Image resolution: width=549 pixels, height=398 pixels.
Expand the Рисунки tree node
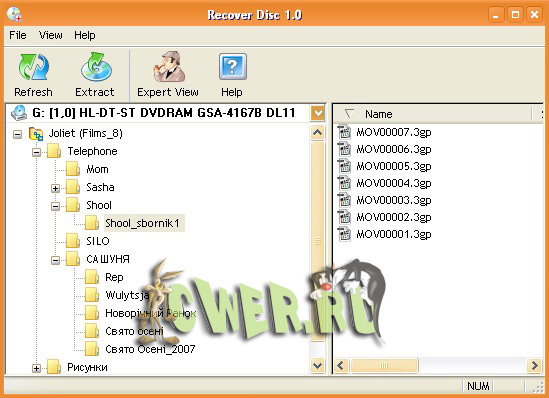coord(36,368)
